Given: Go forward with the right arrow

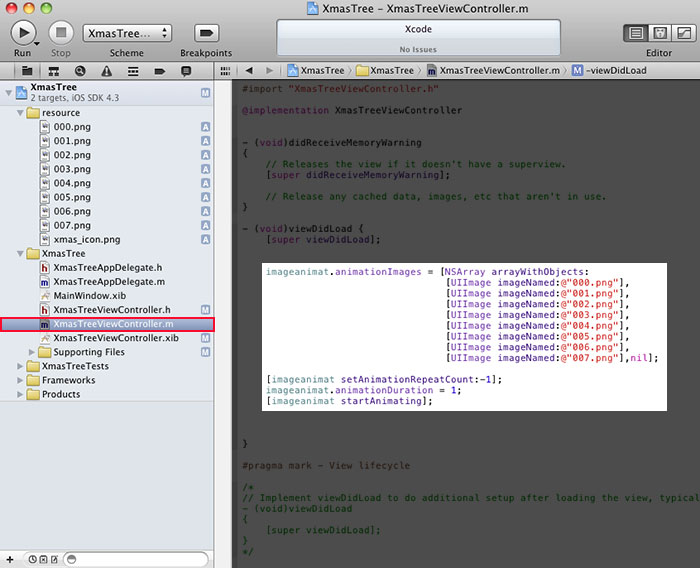Looking at the screenshot, I should [269, 70].
